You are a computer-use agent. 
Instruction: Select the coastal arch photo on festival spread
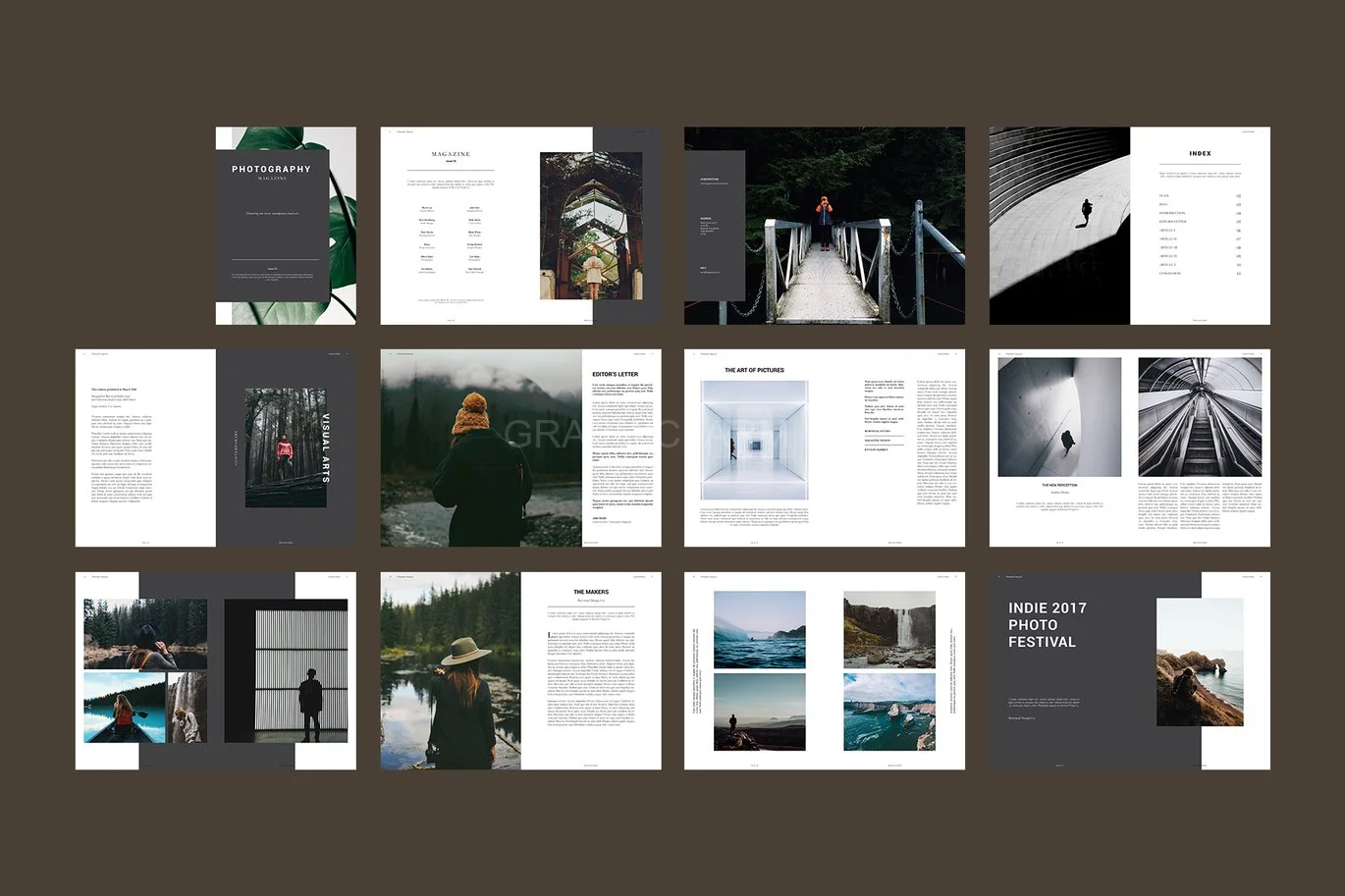click(x=1200, y=662)
